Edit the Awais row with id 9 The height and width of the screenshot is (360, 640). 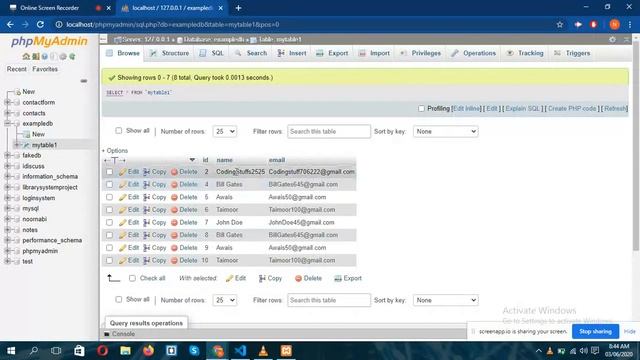coord(129,248)
